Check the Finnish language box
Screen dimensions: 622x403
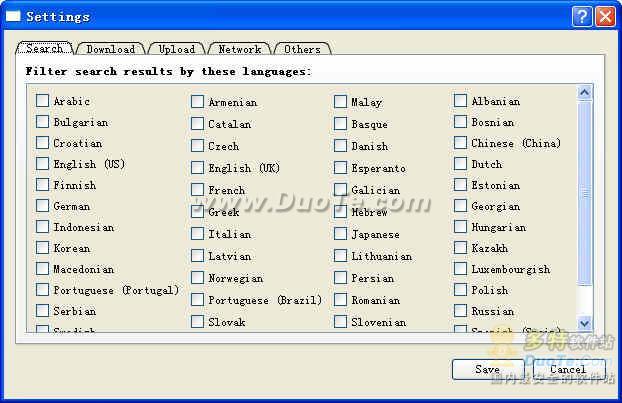coord(42,184)
